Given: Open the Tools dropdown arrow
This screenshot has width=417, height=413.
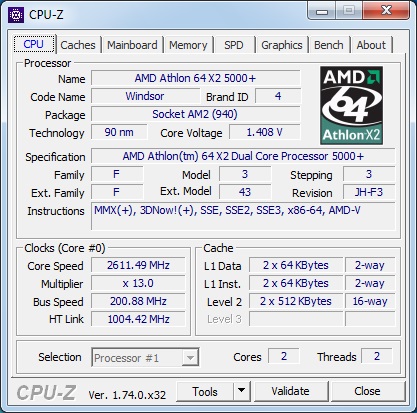Looking at the screenshot, I should (x=242, y=391).
